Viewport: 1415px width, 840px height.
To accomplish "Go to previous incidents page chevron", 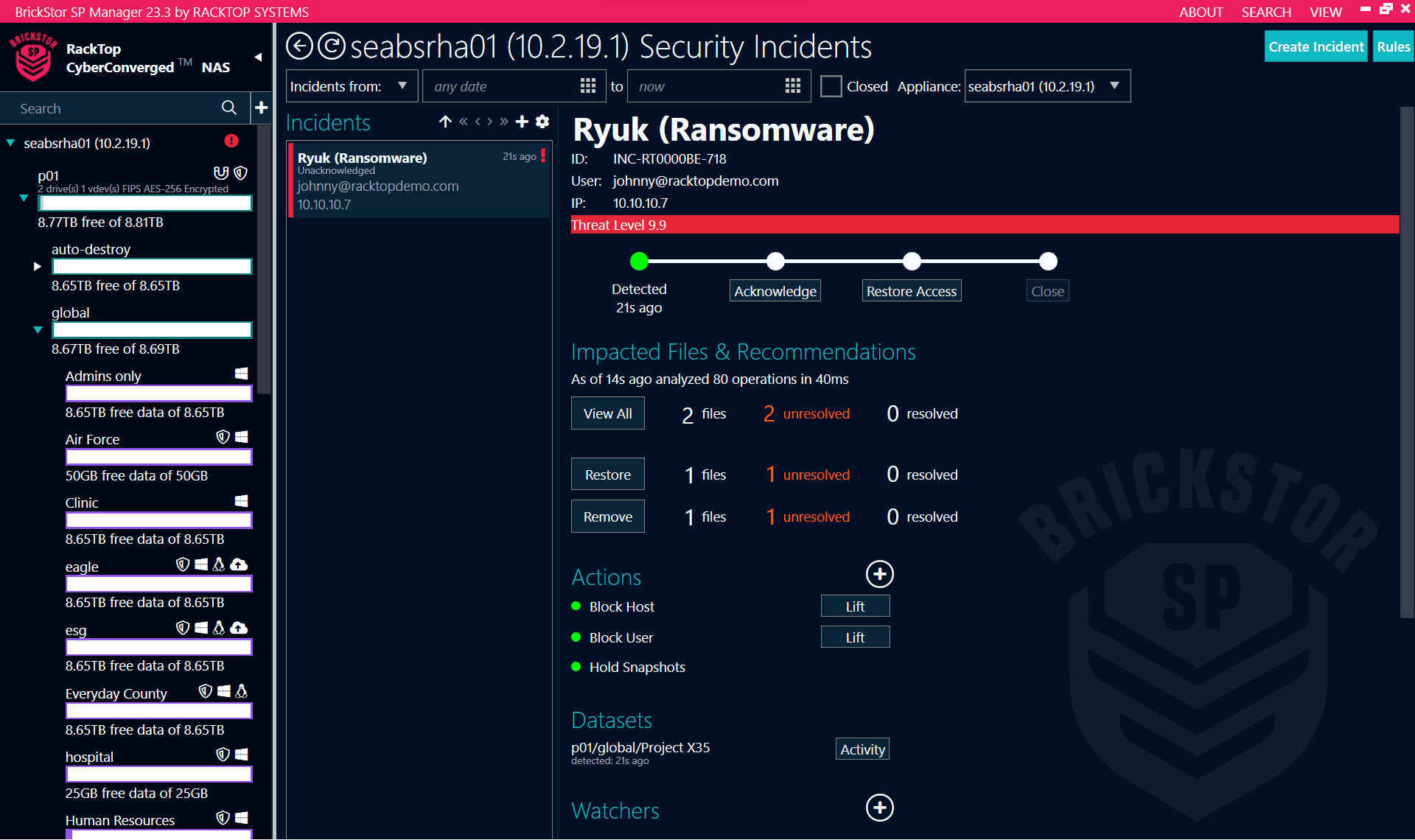I will point(478,122).
